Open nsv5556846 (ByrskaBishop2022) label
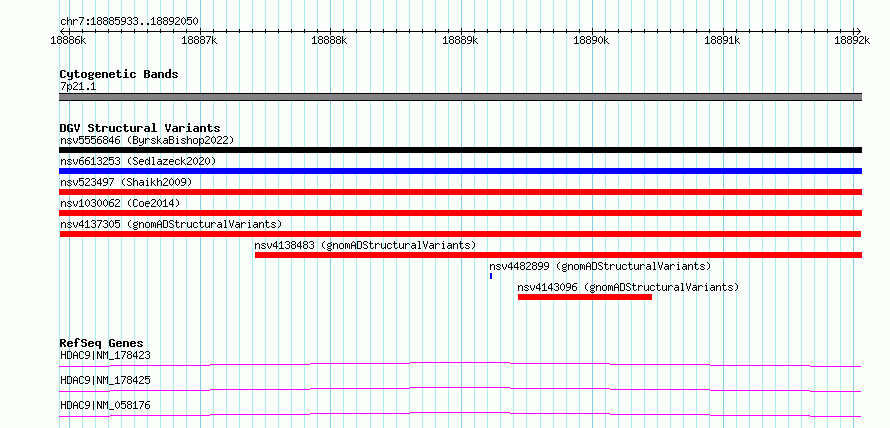The image size is (890, 428). point(147,140)
